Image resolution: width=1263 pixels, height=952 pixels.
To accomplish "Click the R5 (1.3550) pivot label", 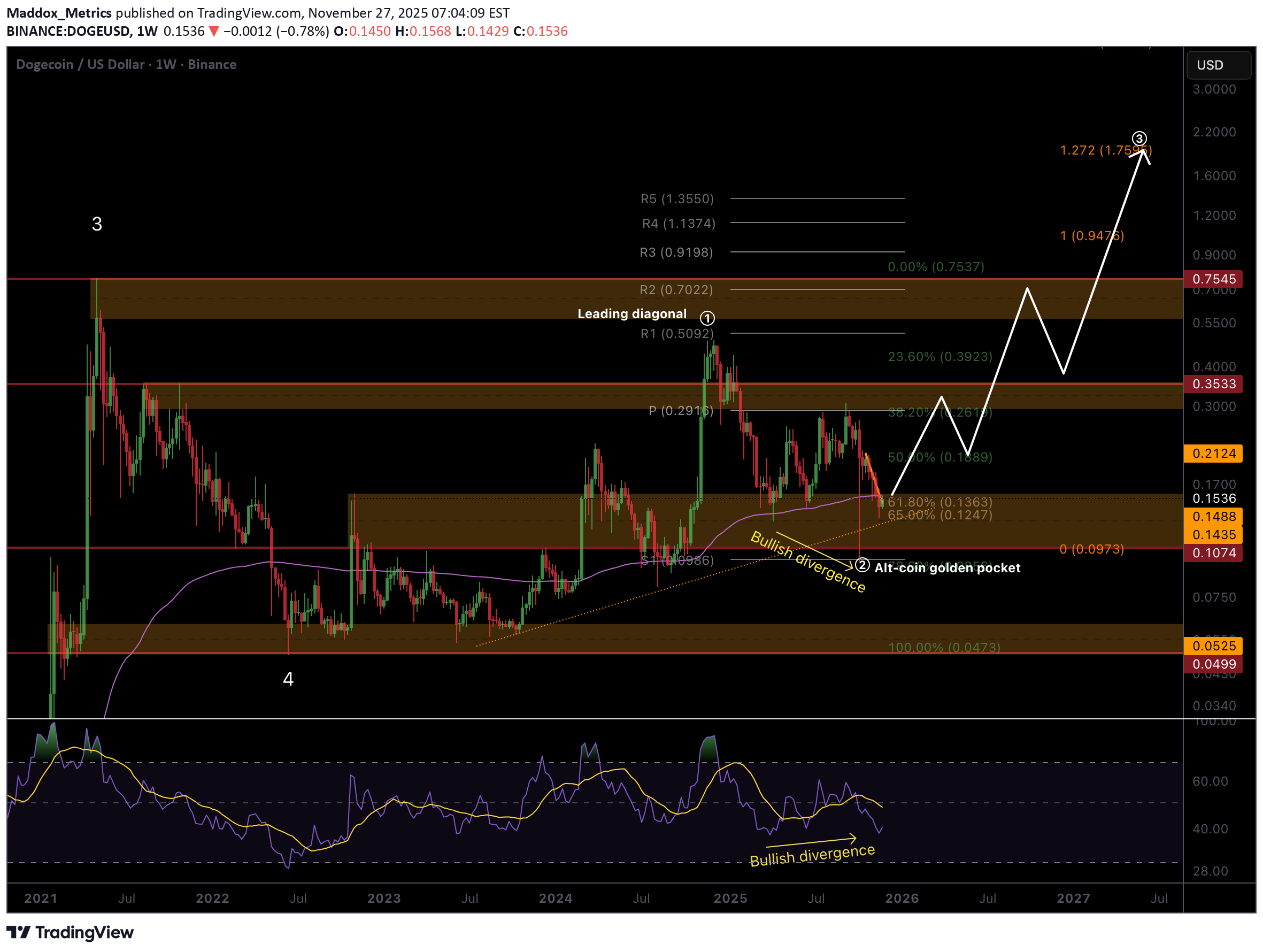I will click(676, 199).
